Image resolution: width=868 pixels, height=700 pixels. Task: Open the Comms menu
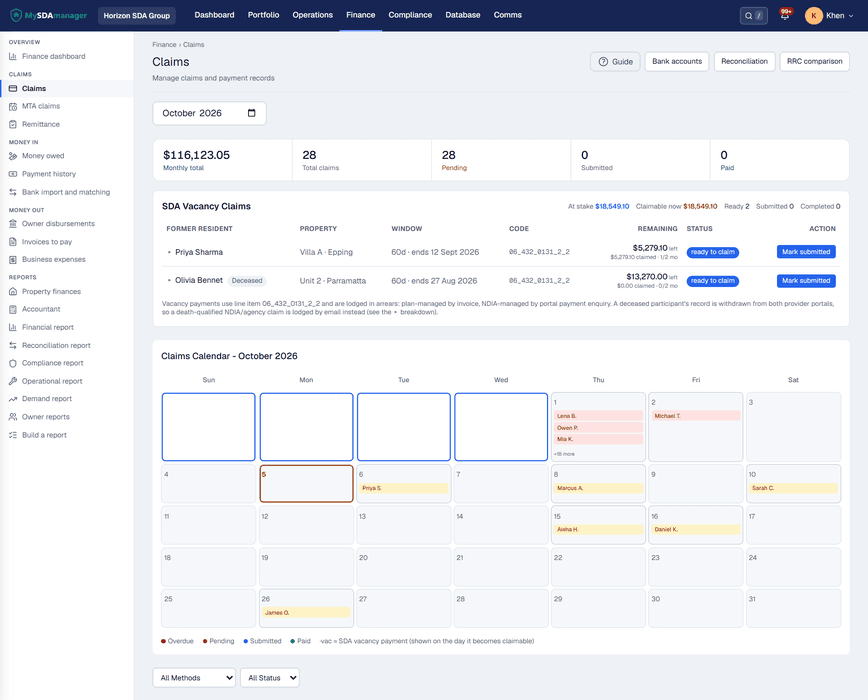click(x=508, y=15)
